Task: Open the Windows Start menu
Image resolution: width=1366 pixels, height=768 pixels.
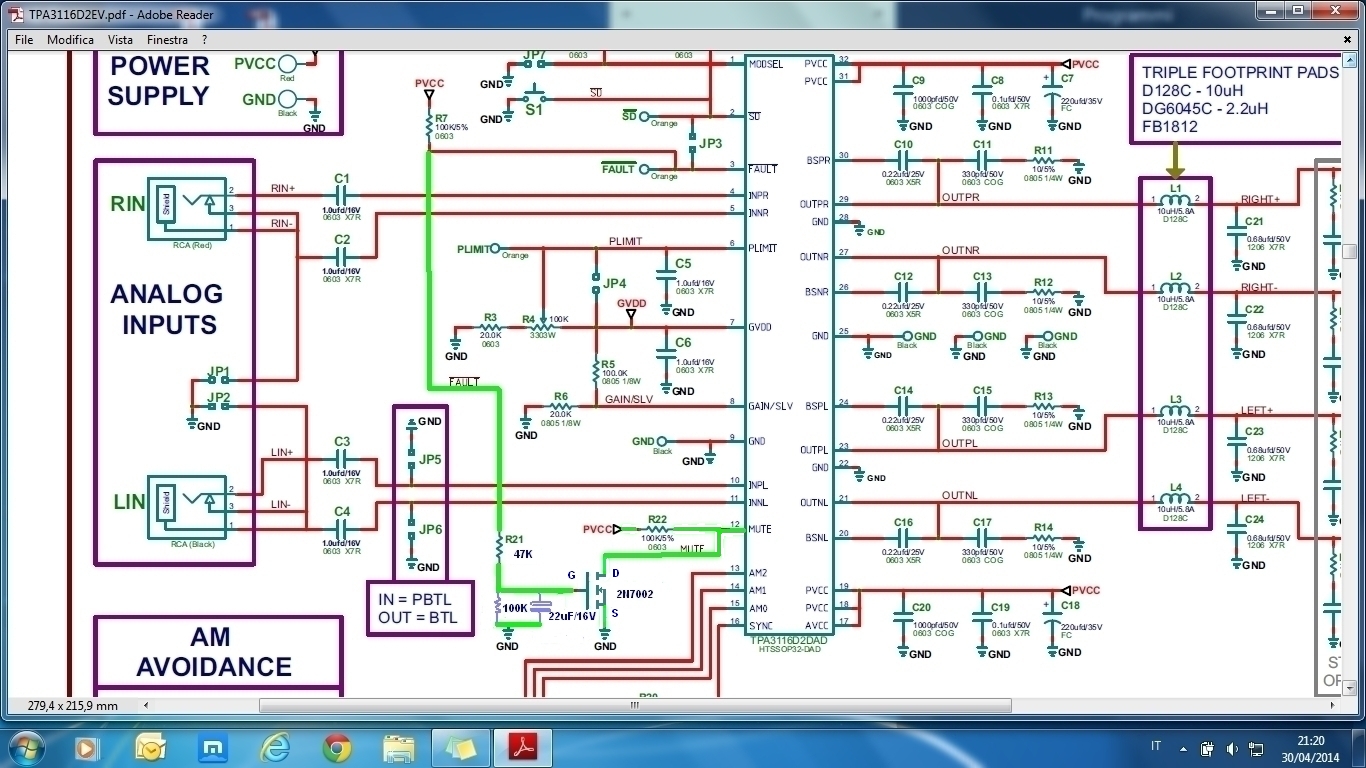Action: click(x=27, y=747)
